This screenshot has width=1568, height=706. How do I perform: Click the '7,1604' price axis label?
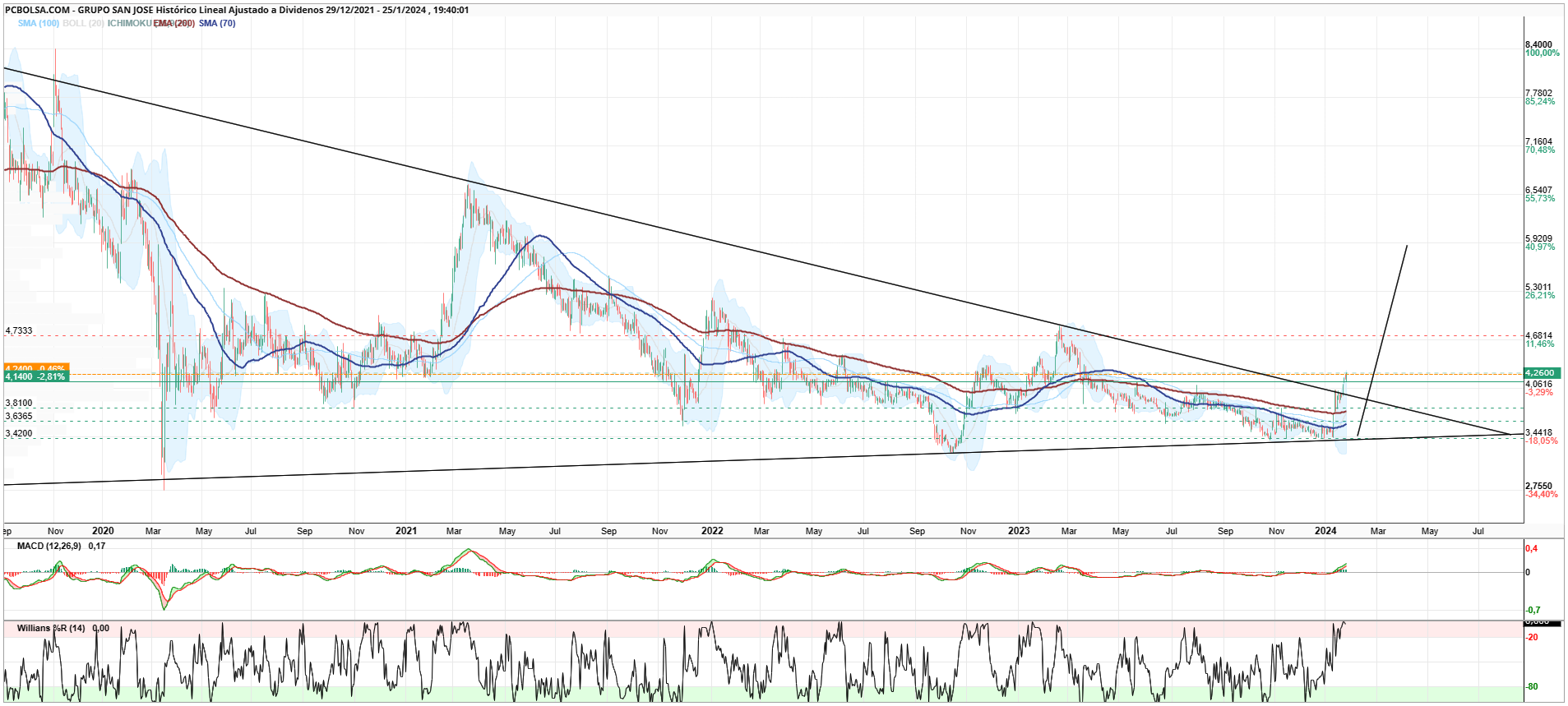[1538, 142]
